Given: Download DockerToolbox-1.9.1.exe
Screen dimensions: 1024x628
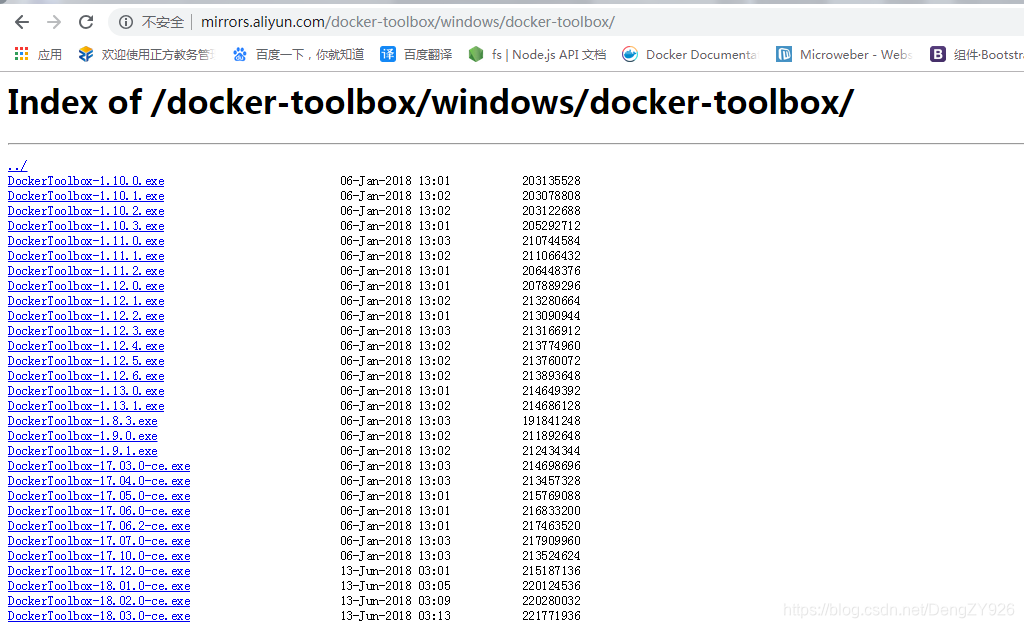Looking at the screenshot, I should tap(83, 451).
